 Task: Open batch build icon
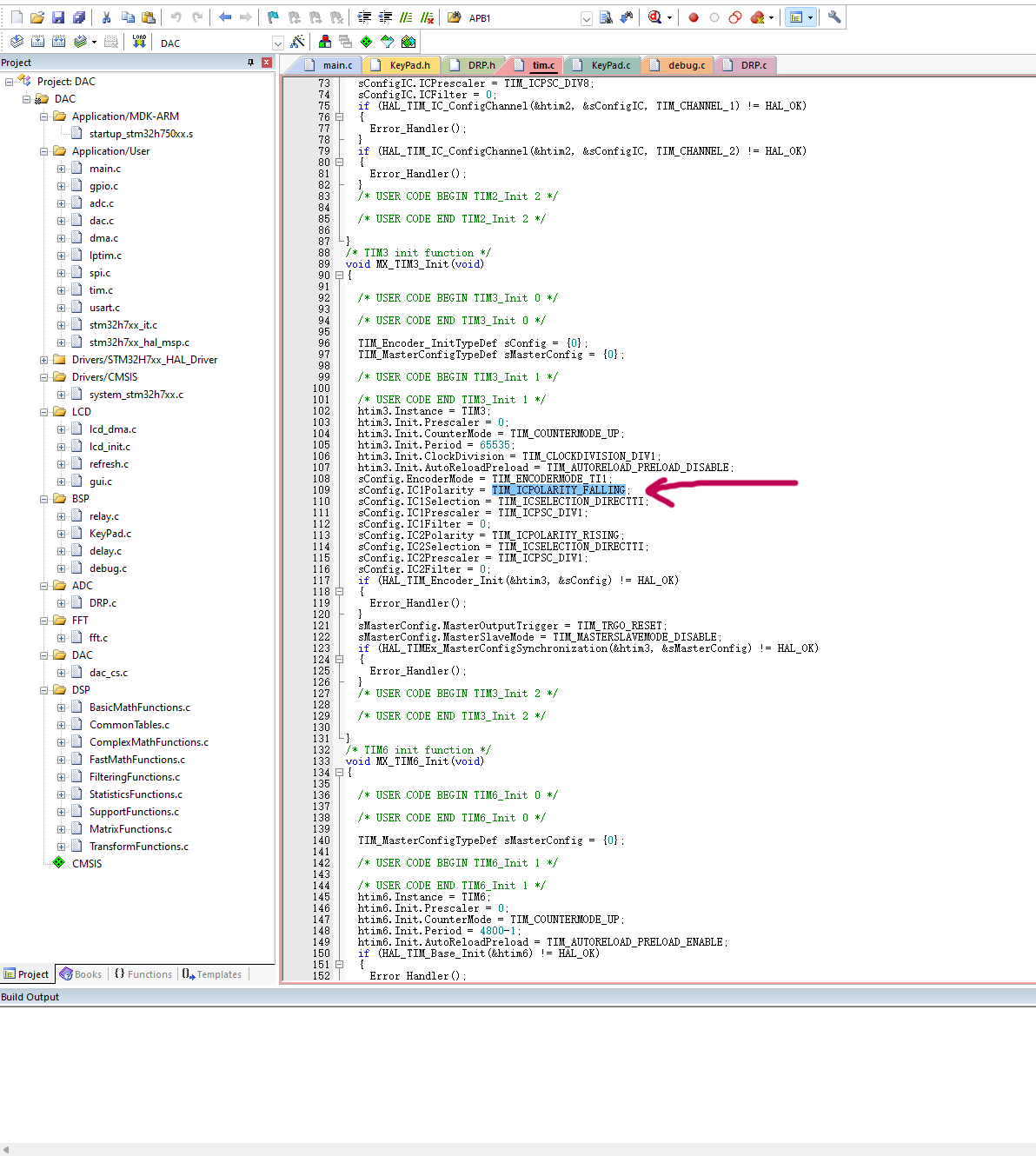pos(80,42)
